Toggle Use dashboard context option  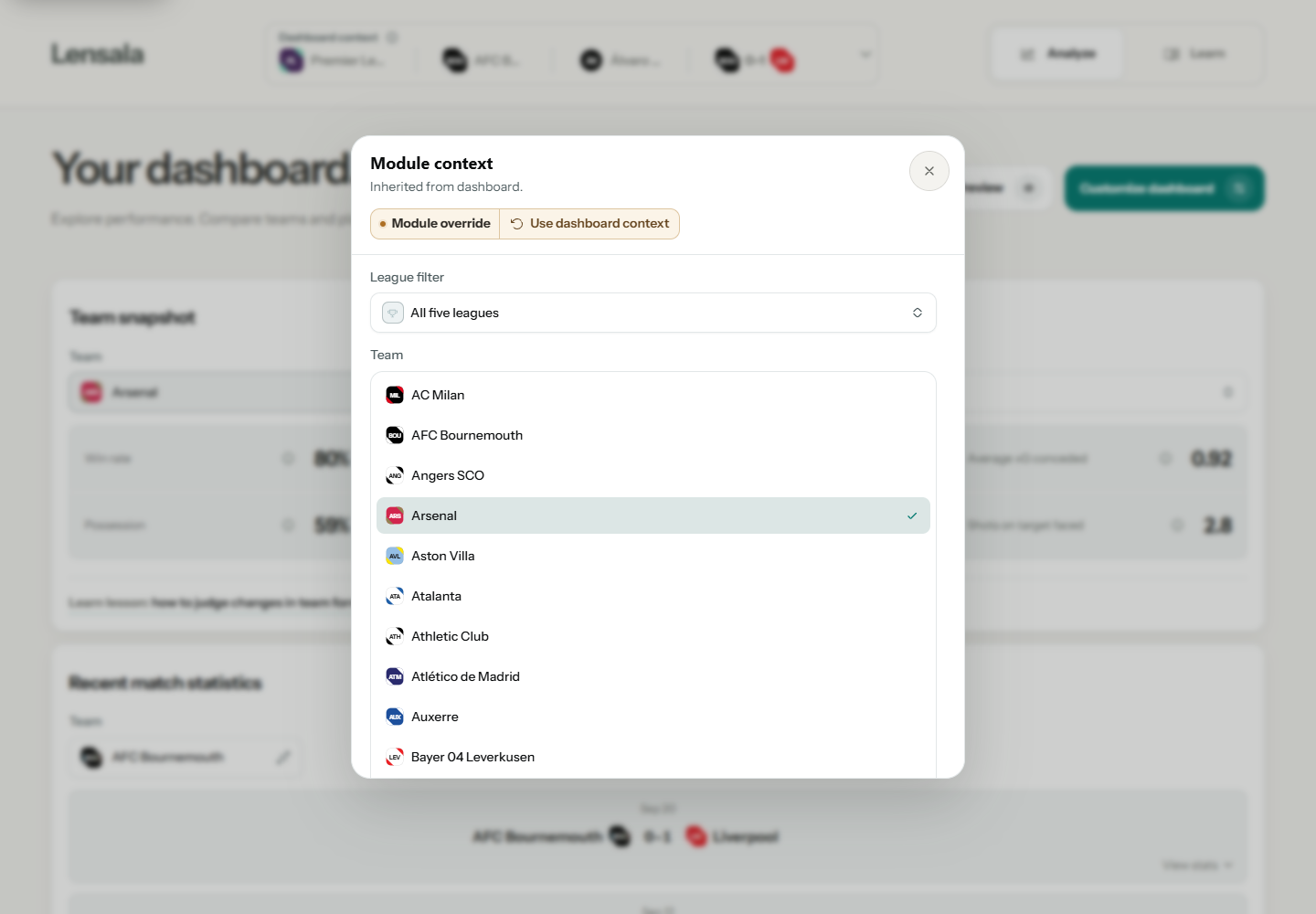[x=589, y=224]
